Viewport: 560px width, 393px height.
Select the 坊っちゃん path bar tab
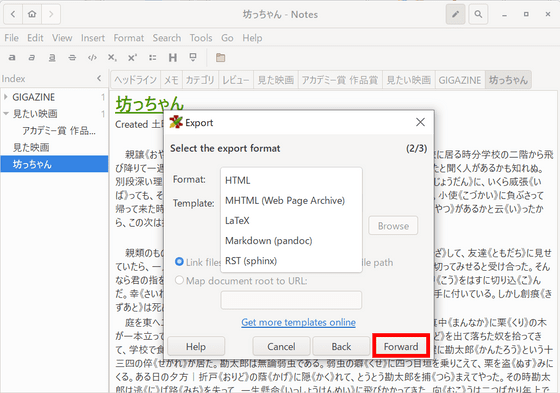(x=508, y=80)
